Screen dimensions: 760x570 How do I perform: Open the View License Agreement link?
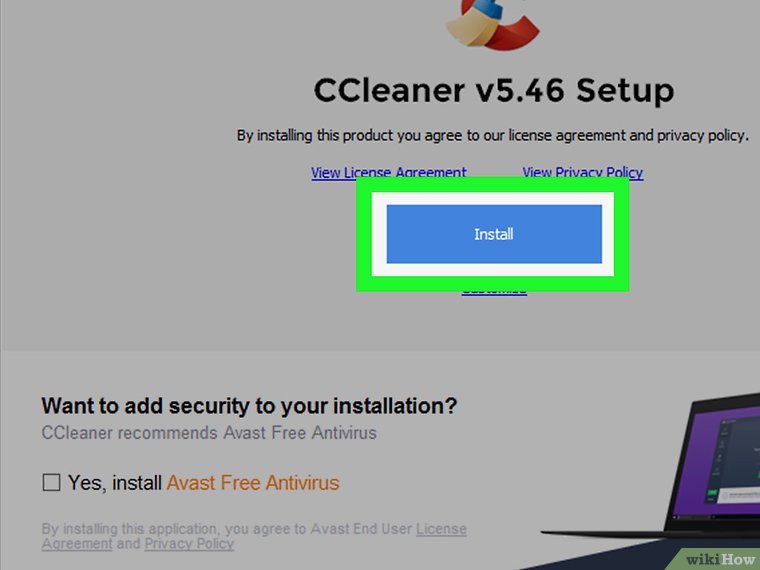[389, 173]
